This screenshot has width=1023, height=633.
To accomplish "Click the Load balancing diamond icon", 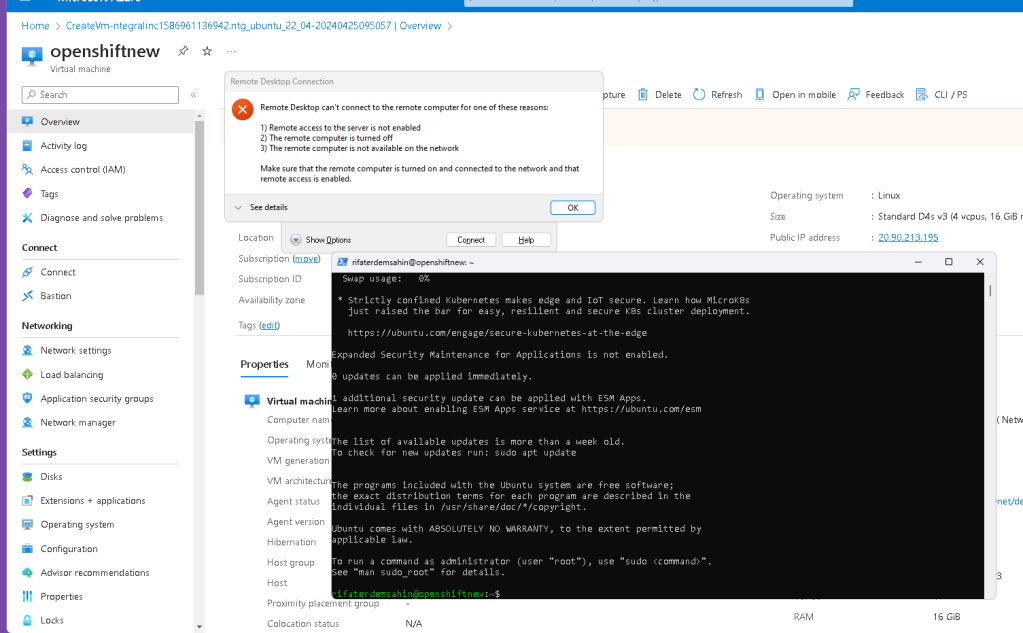I will (x=27, y=375).
